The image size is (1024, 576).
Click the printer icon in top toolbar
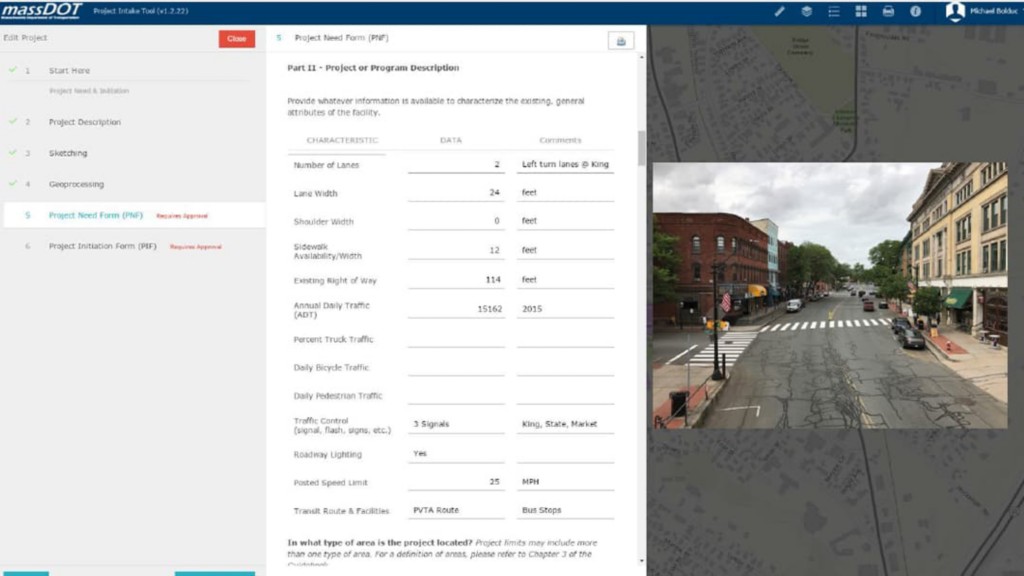888,11
